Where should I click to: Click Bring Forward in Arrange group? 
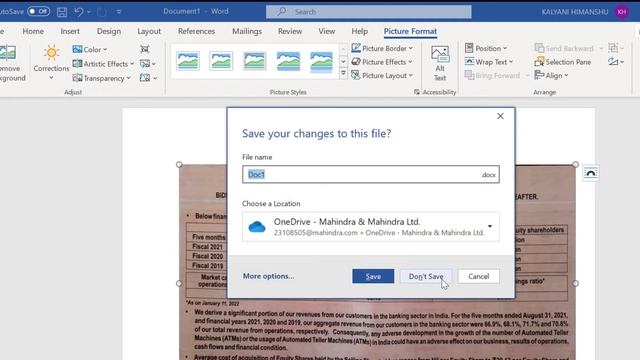[x=493, y=76]
